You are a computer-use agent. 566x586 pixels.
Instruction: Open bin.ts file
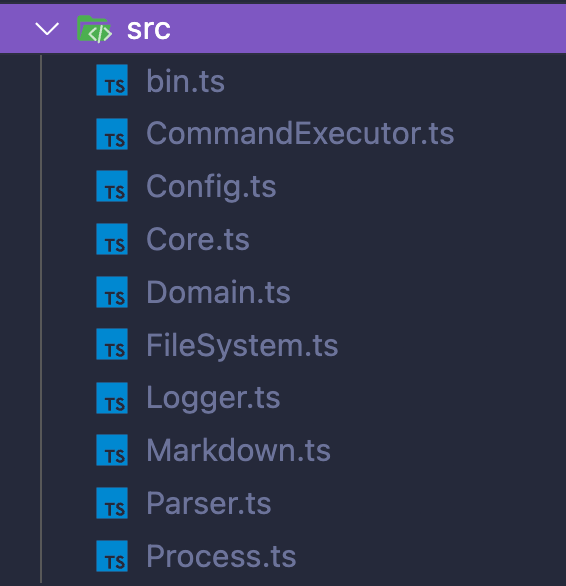pos(185,81)
